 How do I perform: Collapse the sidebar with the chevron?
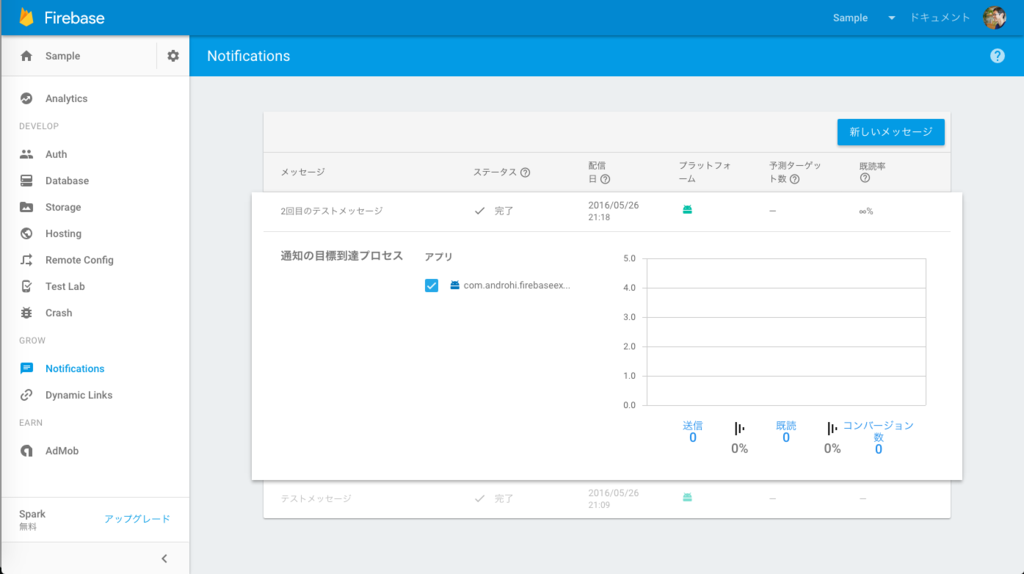(x=165, y=558)
